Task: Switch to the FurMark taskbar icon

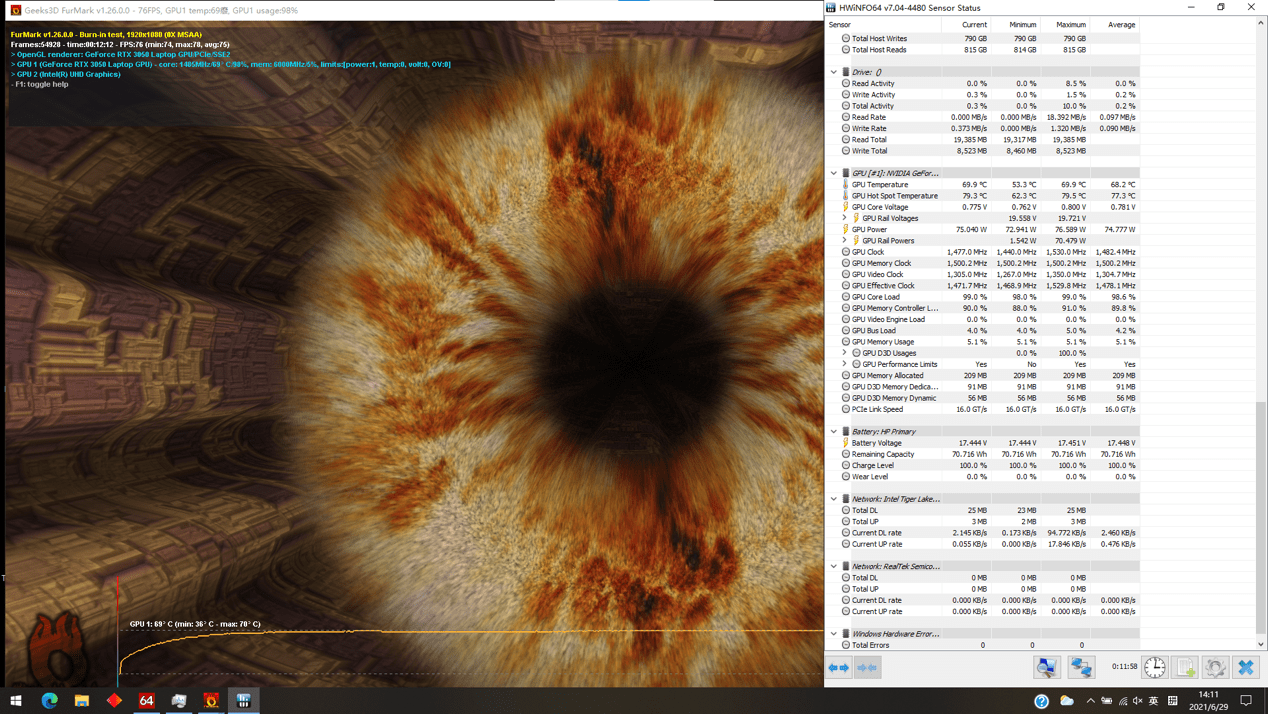Action: 211,701
